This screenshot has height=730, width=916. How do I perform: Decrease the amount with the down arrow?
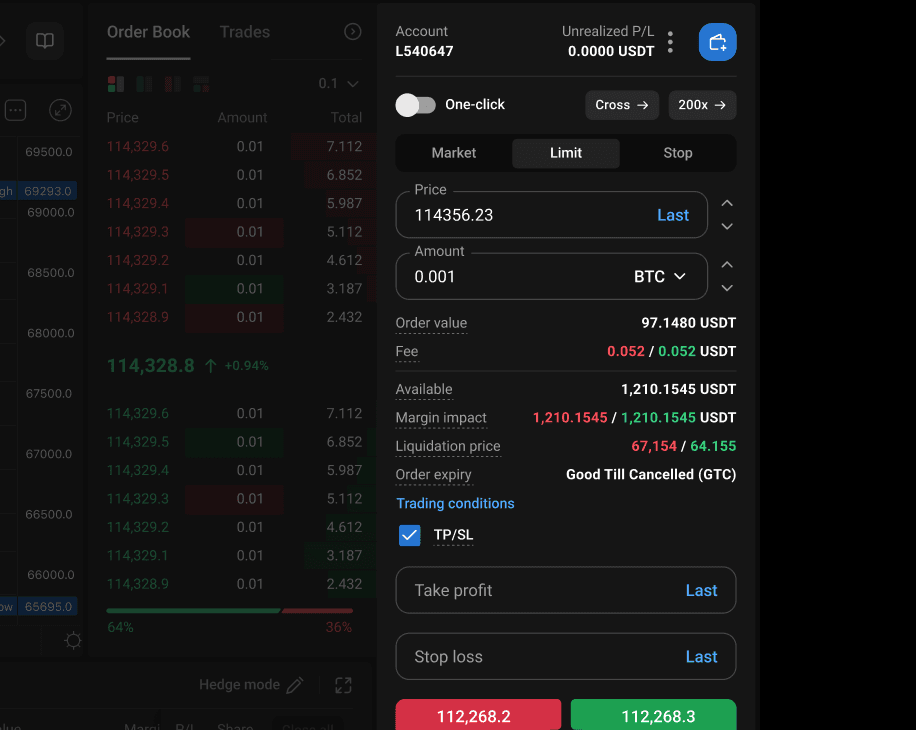(727, 288)
